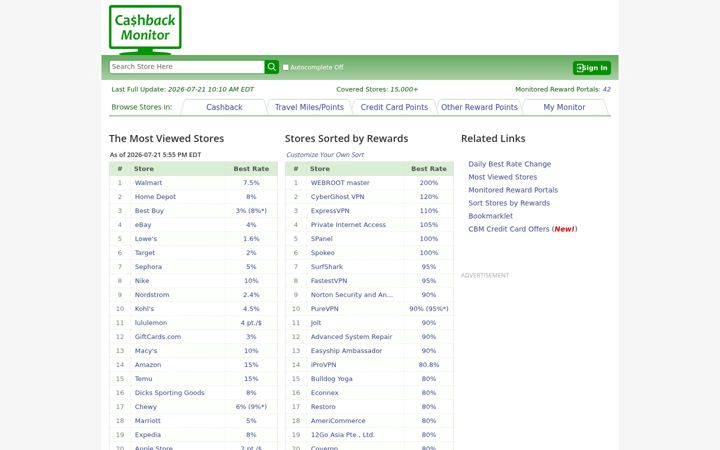720x450 pixels.
Task: Click the Nike store link
Action: (142, 281)
